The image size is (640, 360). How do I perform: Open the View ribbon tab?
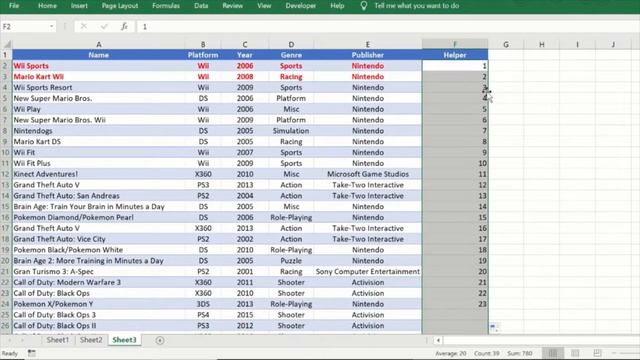tap(264, 6)
